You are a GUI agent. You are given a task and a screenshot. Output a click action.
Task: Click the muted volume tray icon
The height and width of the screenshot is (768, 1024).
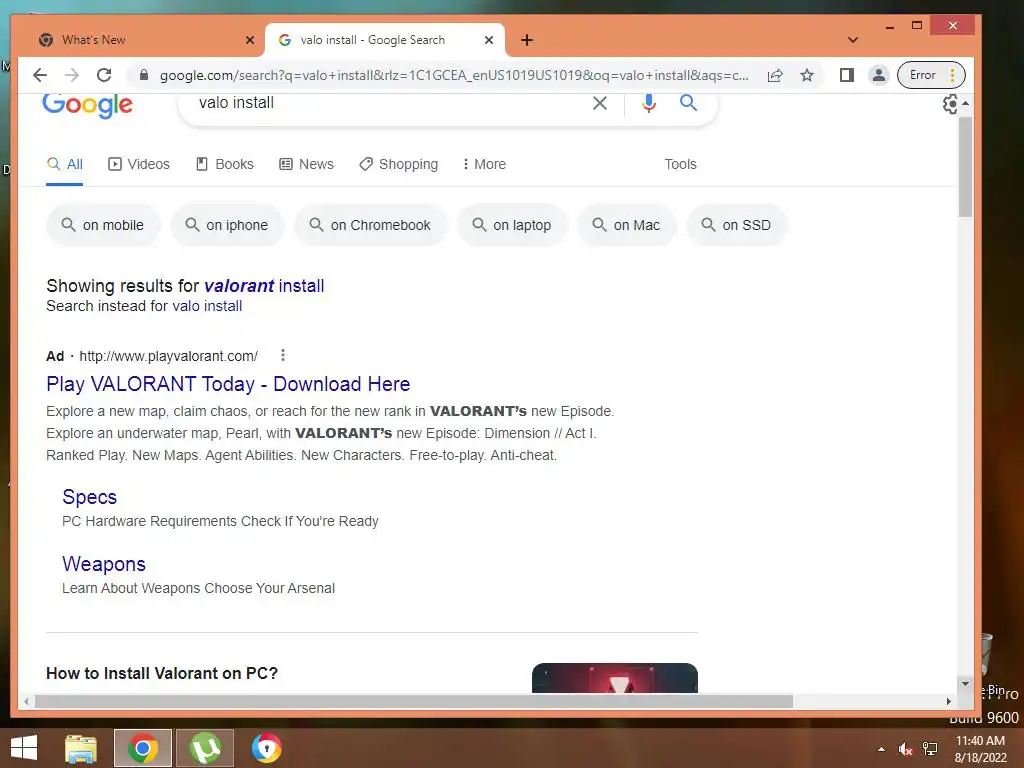[x=905, y=749]
